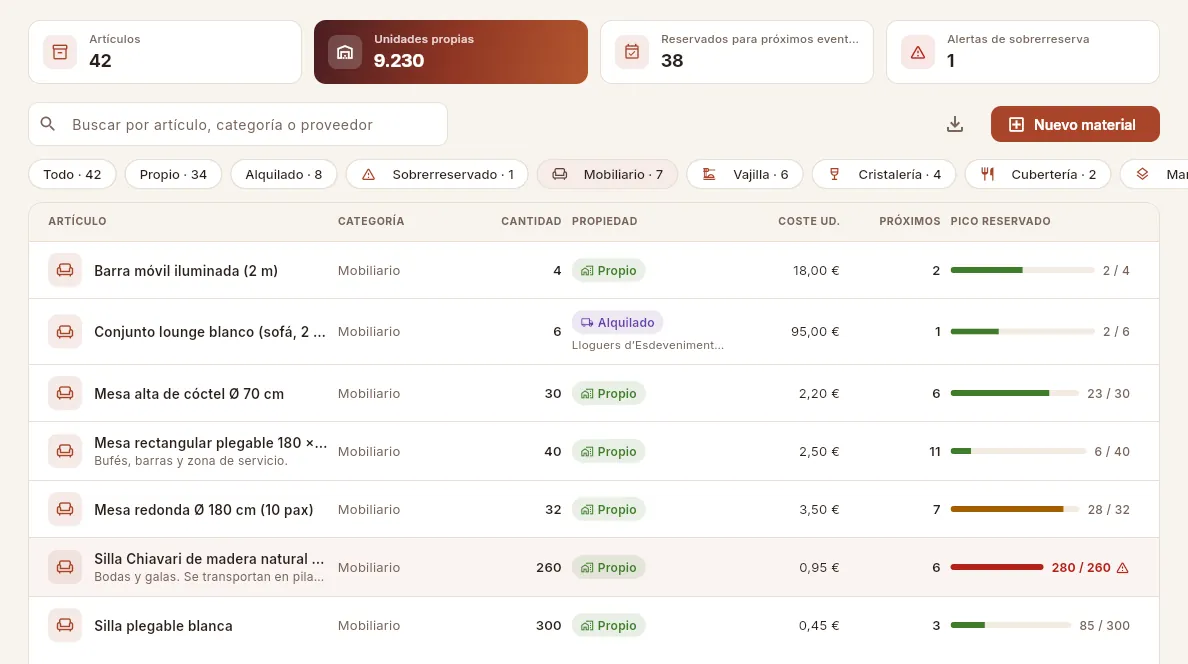Click the warning icon in Alertas de sobrerreserva card
Screen dimensions: 1188x664
click(918, 52)
